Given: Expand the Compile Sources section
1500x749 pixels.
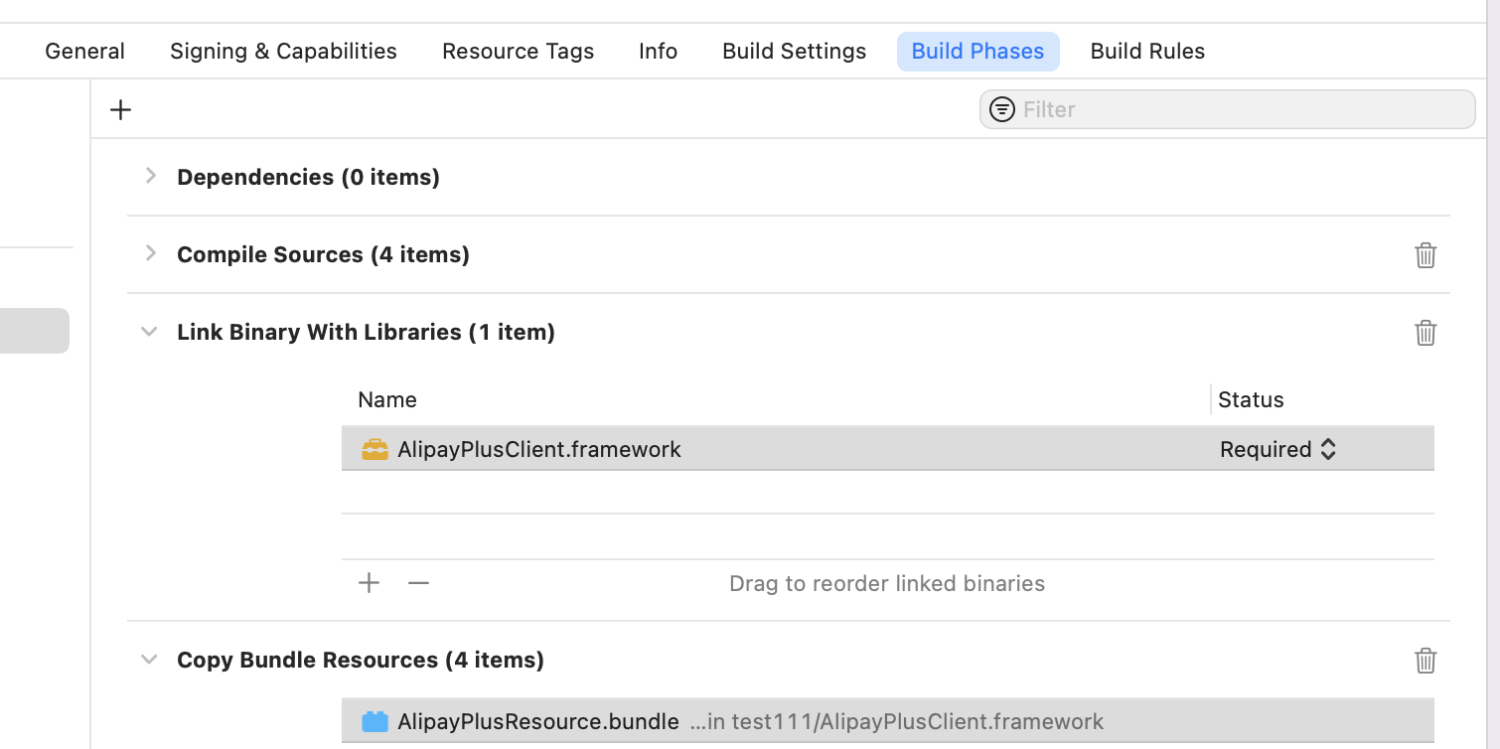Looking at the screenshot, I should (x=150, y=254).
